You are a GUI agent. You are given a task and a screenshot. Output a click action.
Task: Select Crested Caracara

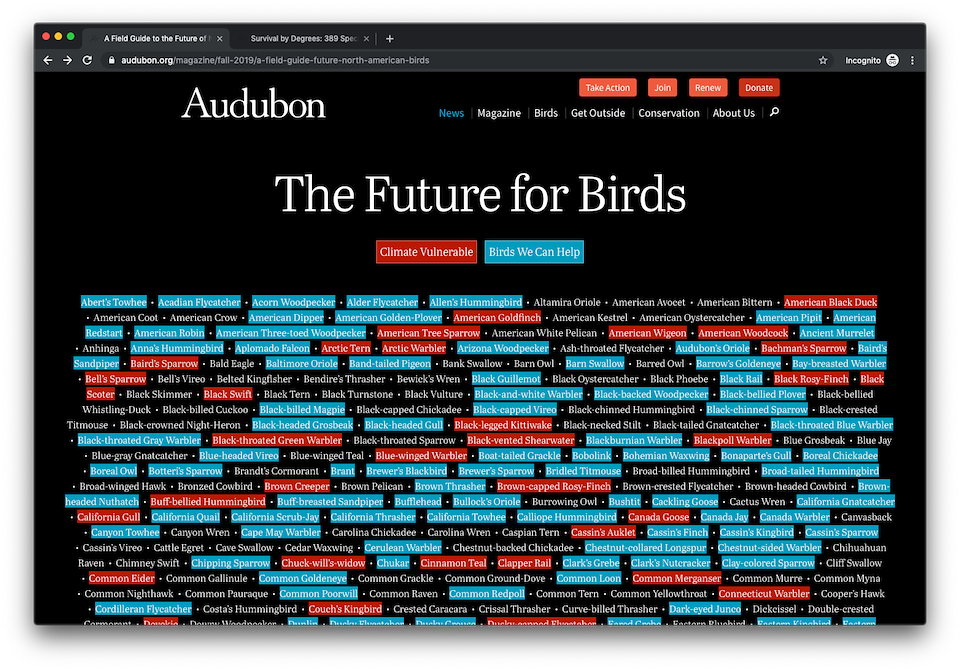[430, 608]
